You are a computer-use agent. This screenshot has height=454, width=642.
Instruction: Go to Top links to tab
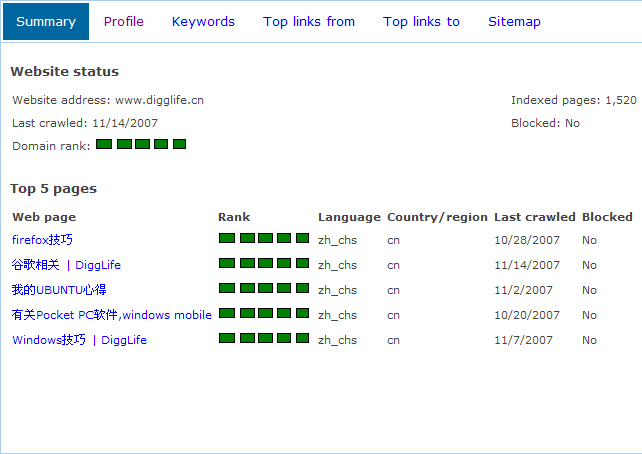[x=421, y=22]
